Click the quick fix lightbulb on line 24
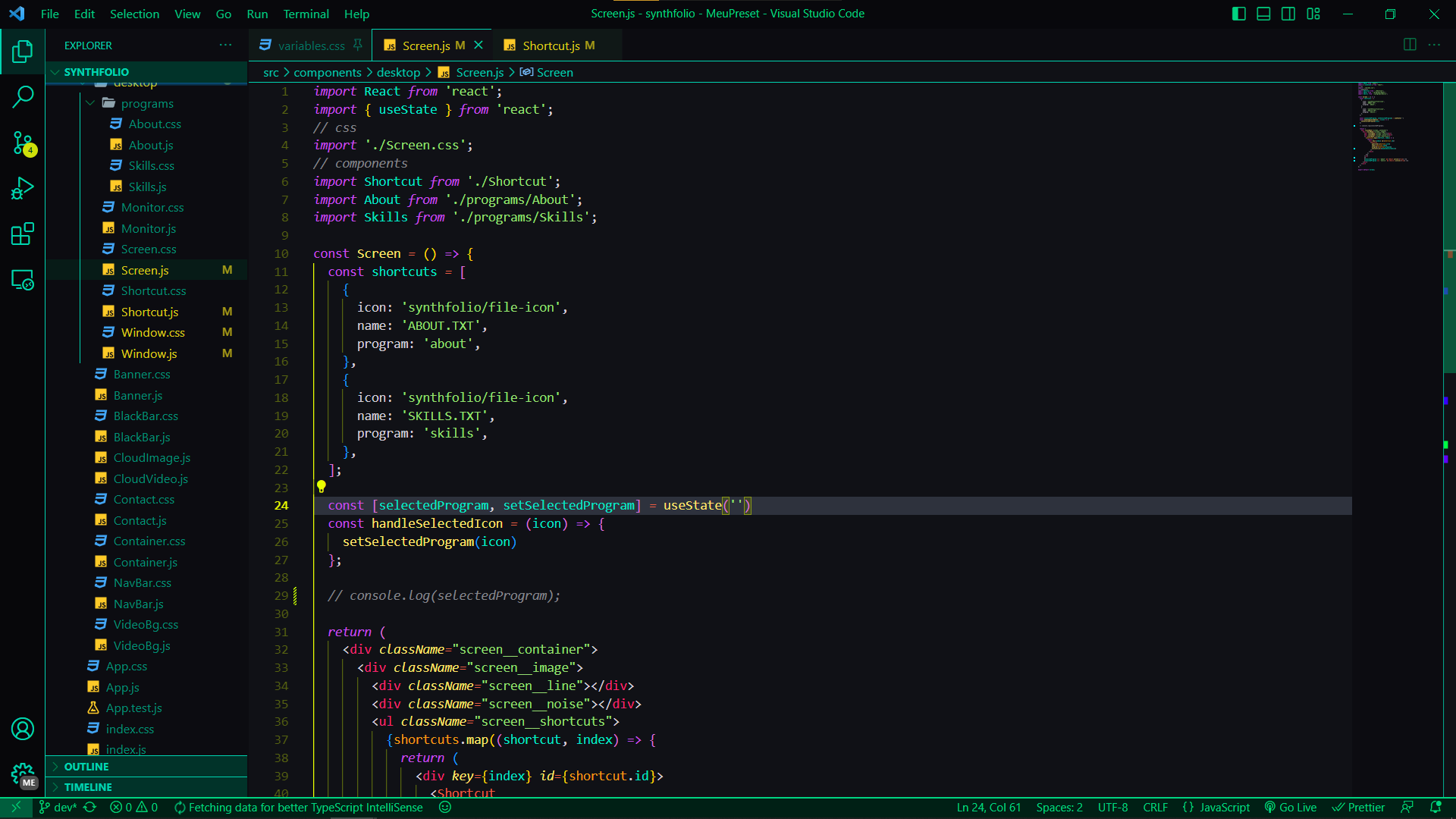This screenshot has width=1456, height=819. 322,486
